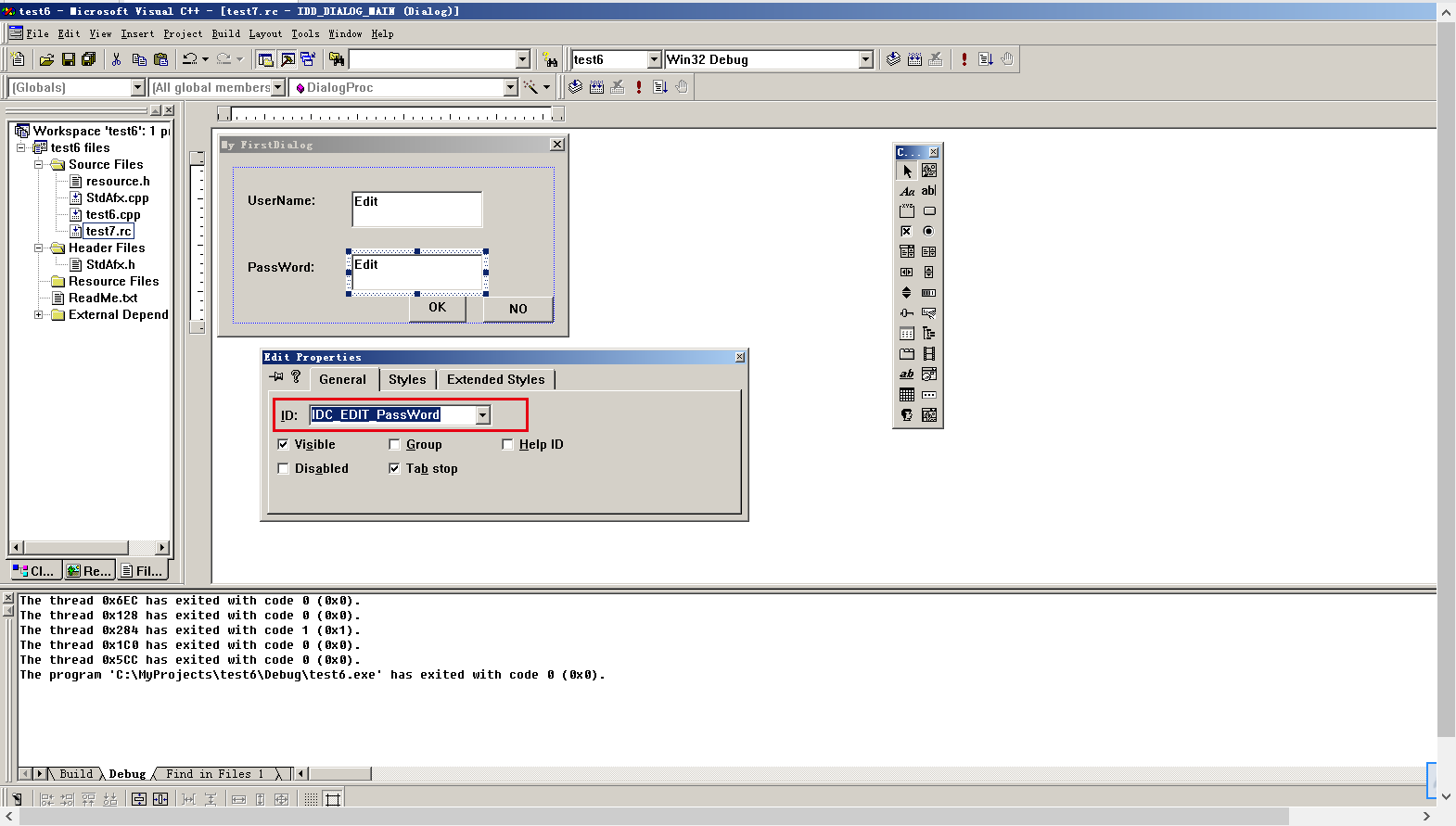
Task: Open the File menu
Action: click(38, 34)
